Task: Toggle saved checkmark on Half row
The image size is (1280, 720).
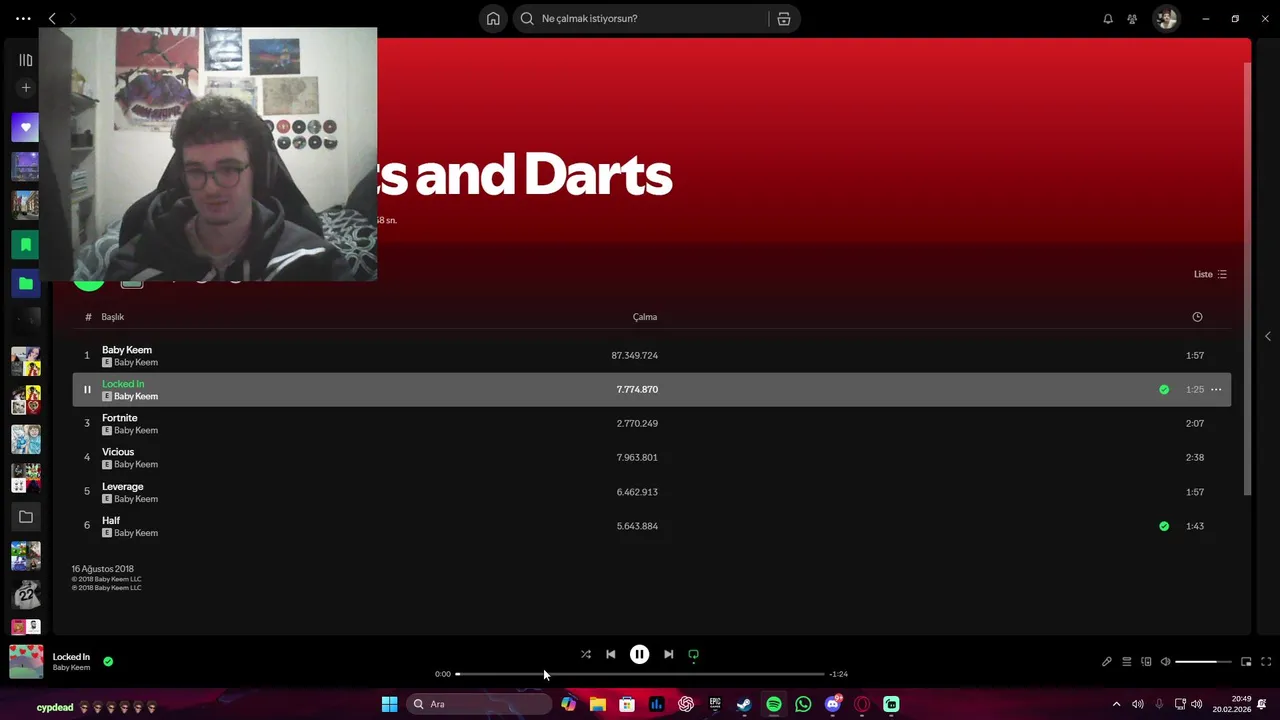Action: tap(1164, 526)
